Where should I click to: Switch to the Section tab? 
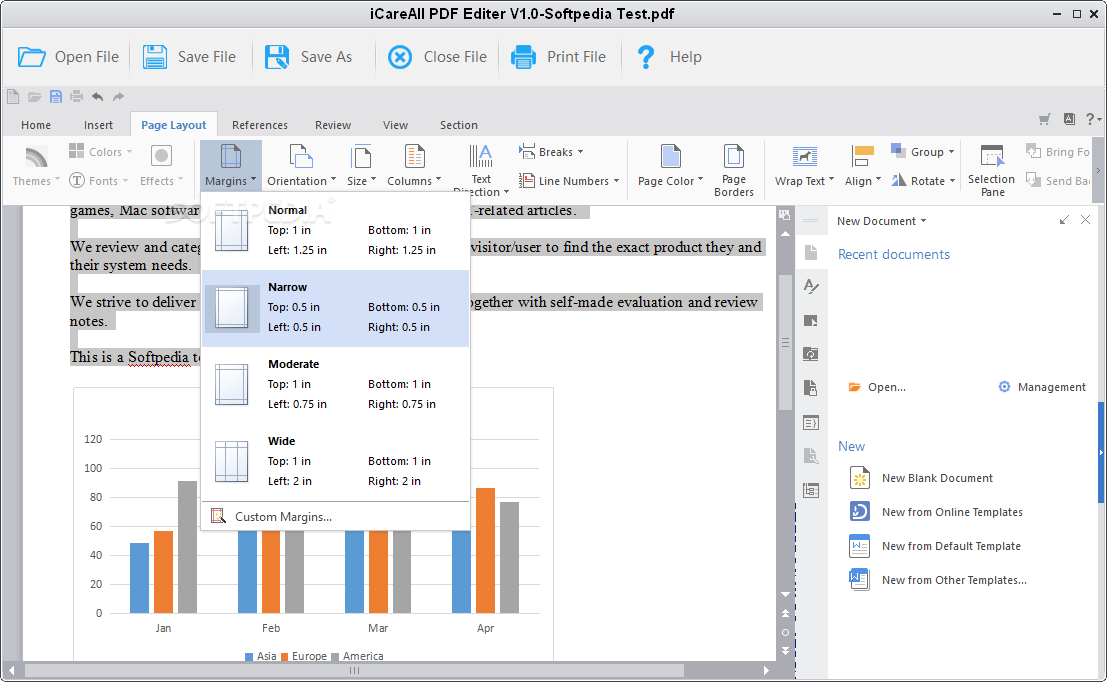click(459, 125)
